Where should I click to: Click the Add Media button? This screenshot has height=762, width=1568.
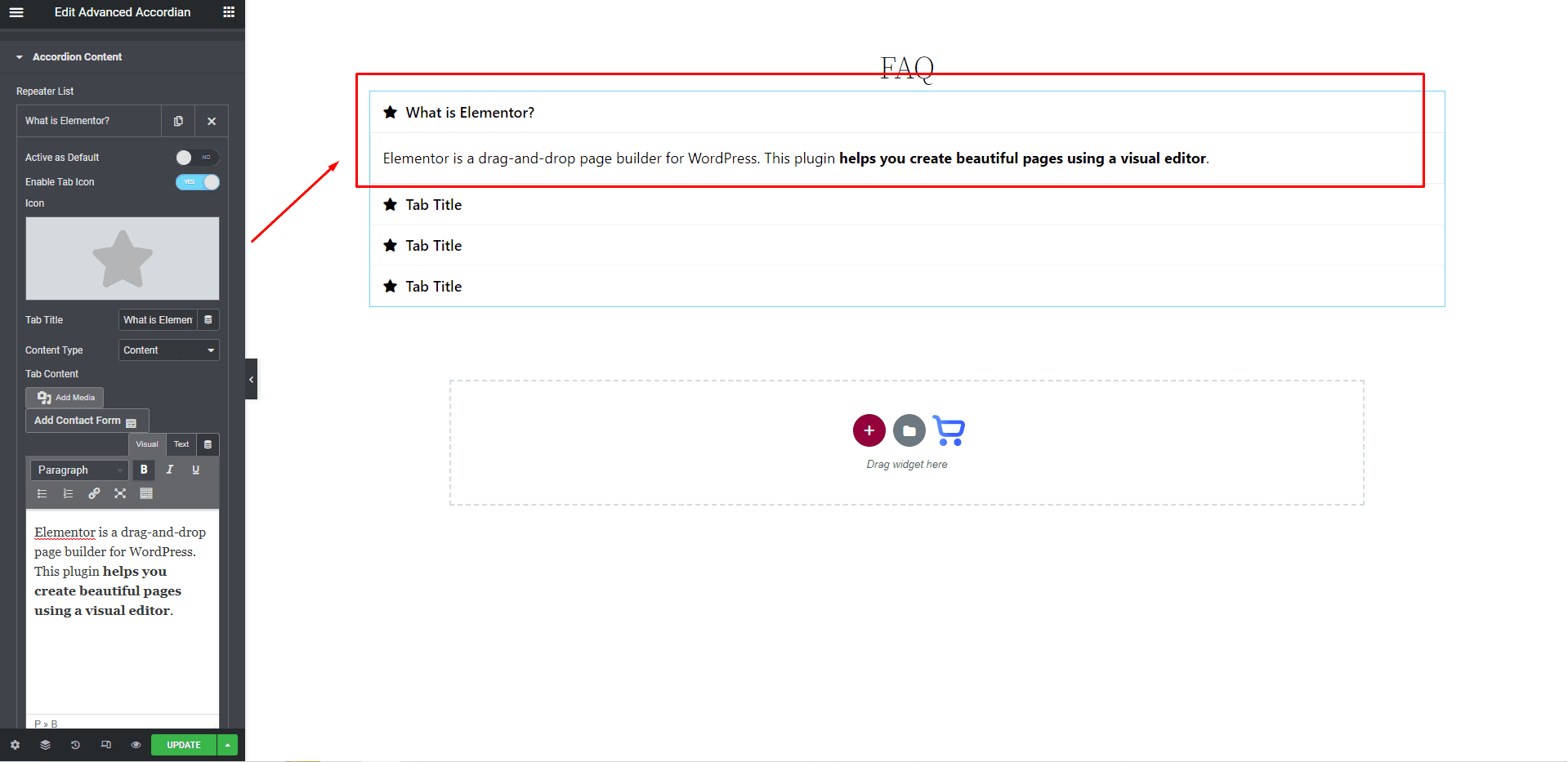point(65,398)
